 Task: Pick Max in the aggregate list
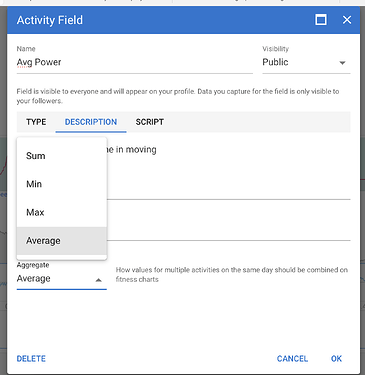pos(62,212)
